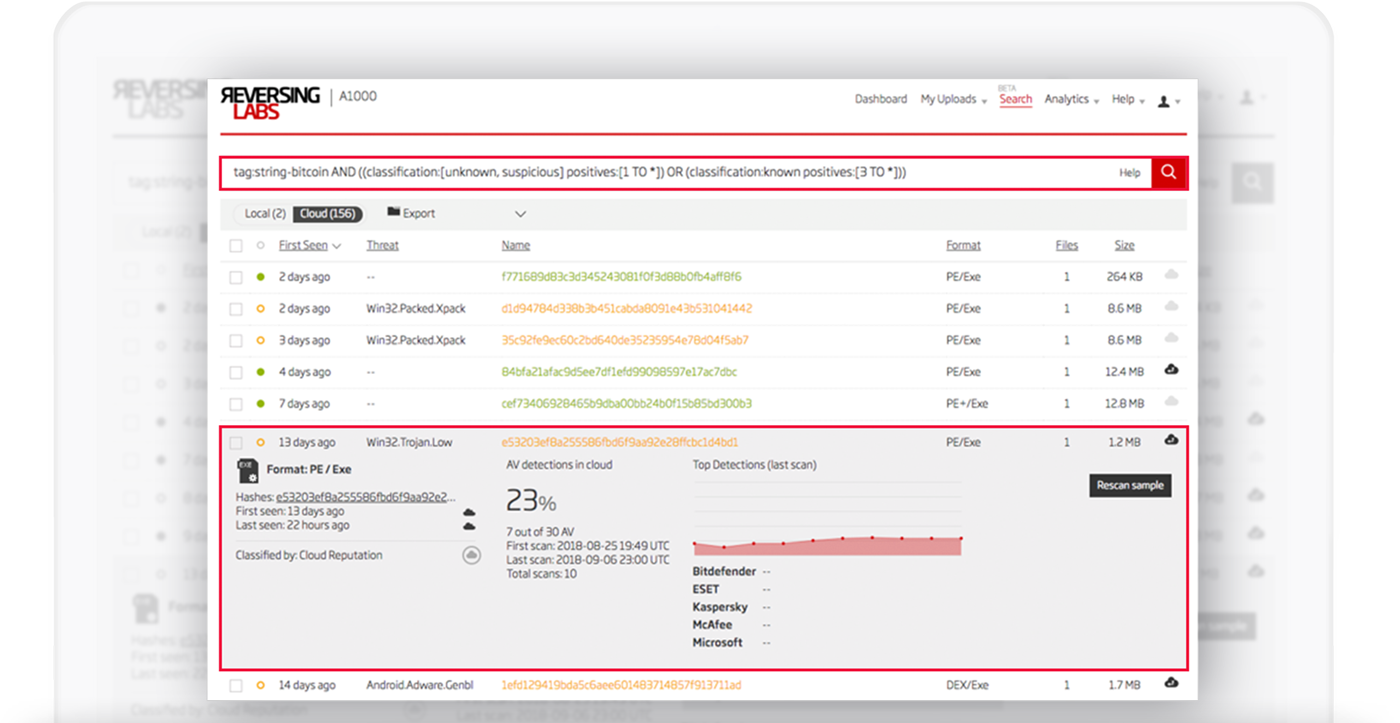Open sample 35c92fe9ec60c2bd640de35235954e78d04f5ab7

coord(625,341)
